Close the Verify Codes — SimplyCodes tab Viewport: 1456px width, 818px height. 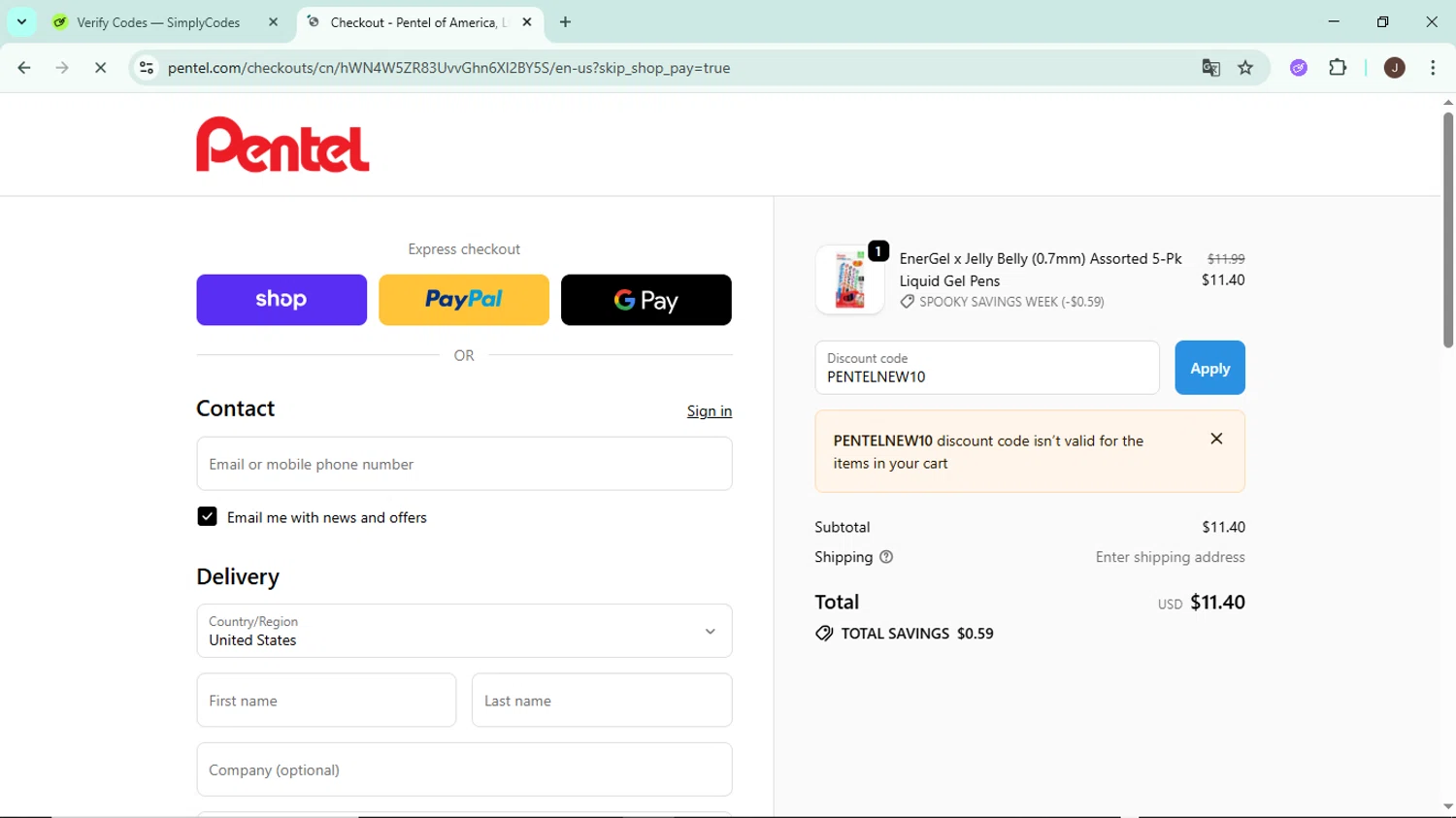tap(273, 22)
